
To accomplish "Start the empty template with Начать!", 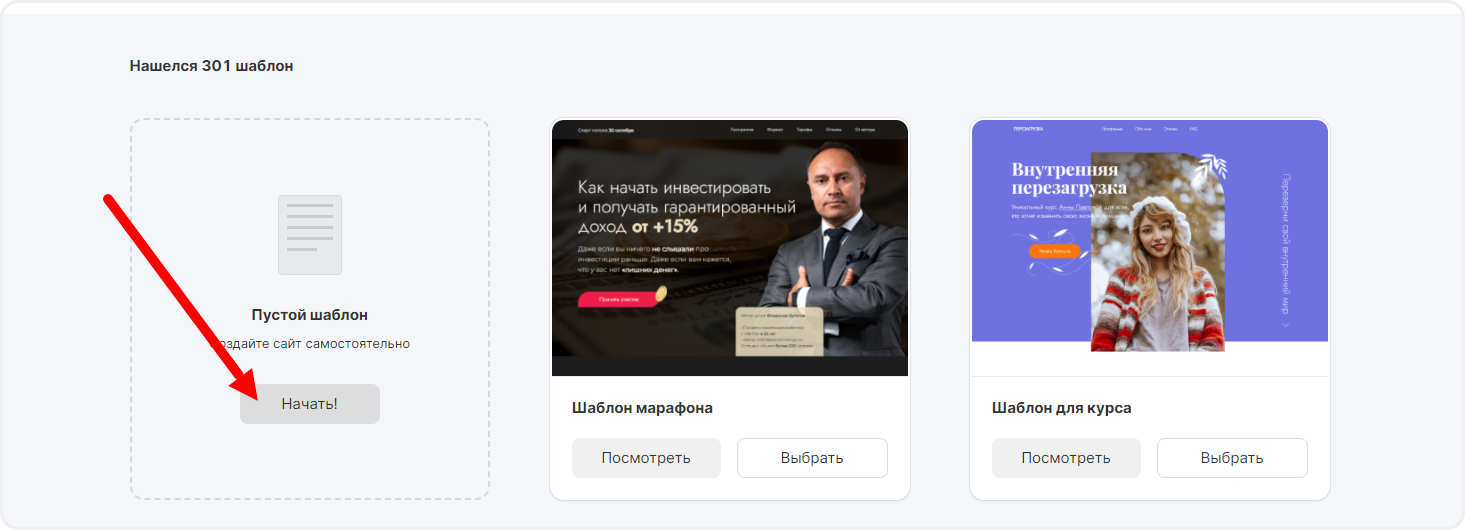I will pos(310,404).
